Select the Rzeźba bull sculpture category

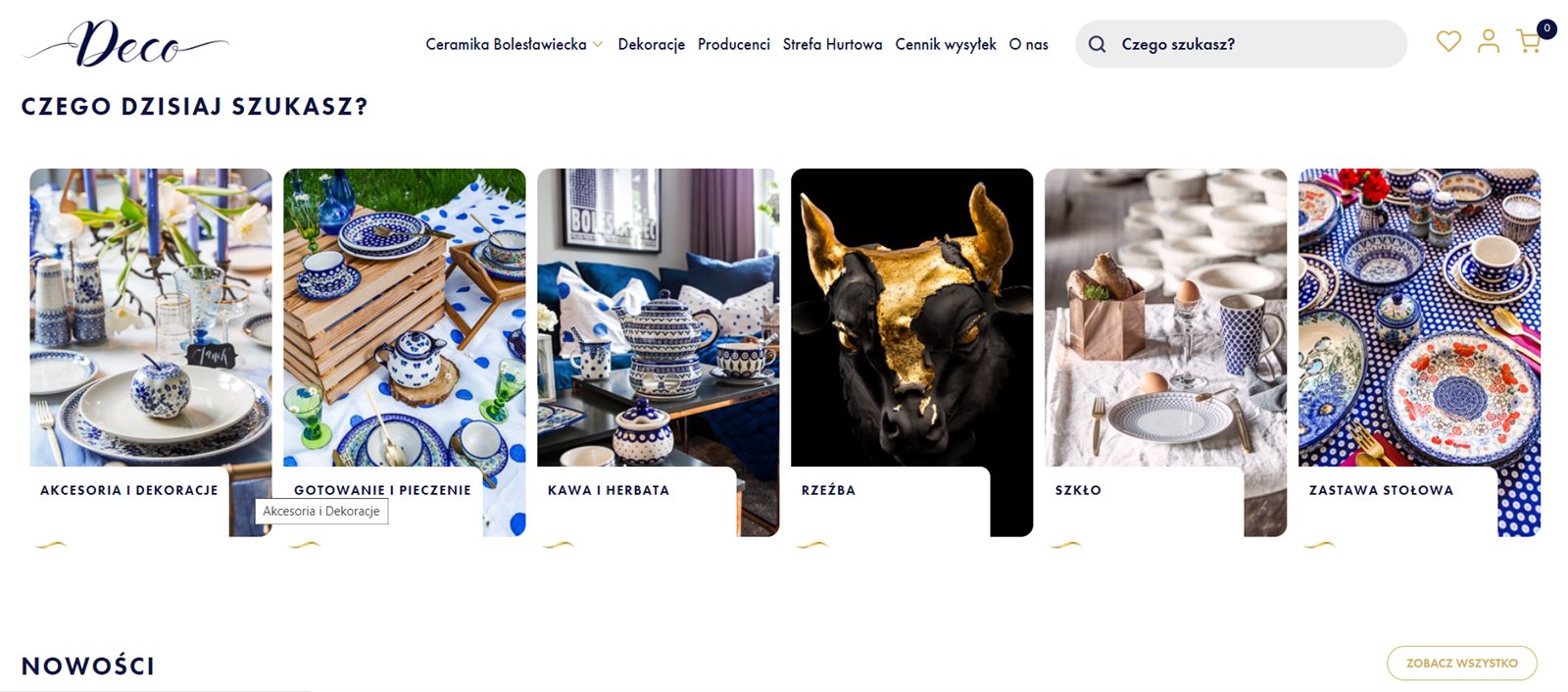tap(912, 353)
